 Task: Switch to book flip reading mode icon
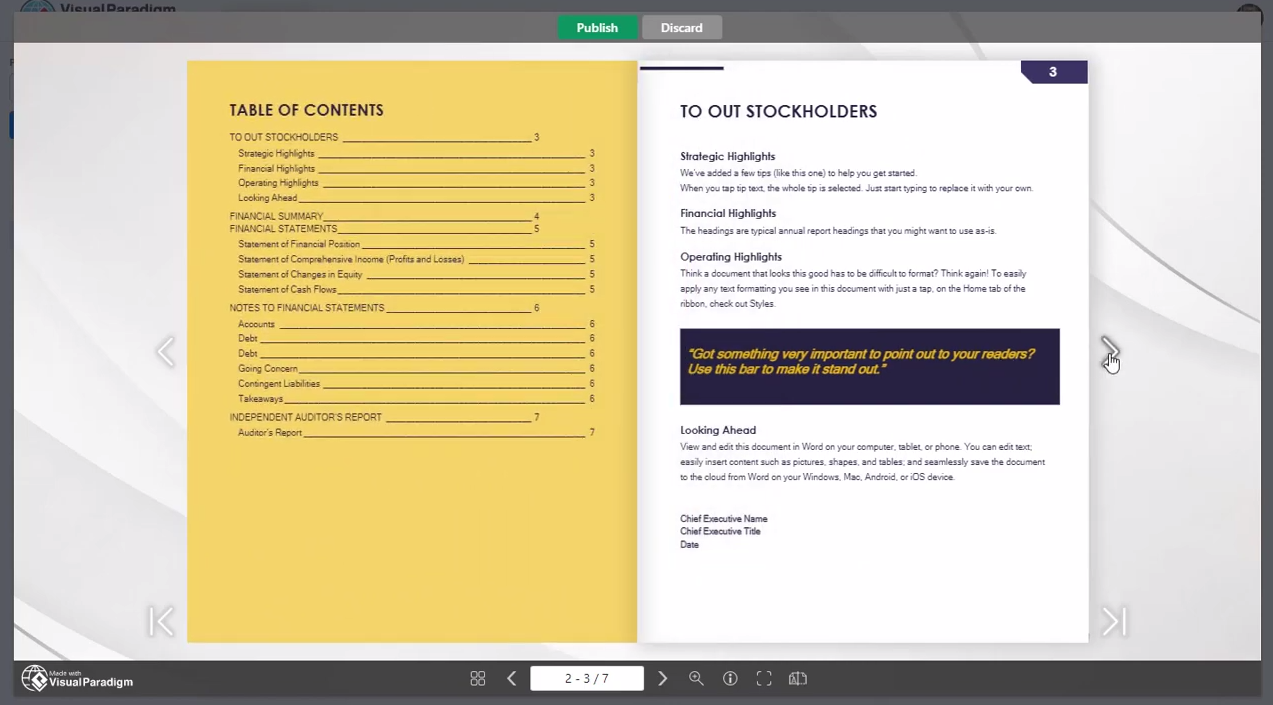point(797,678)
